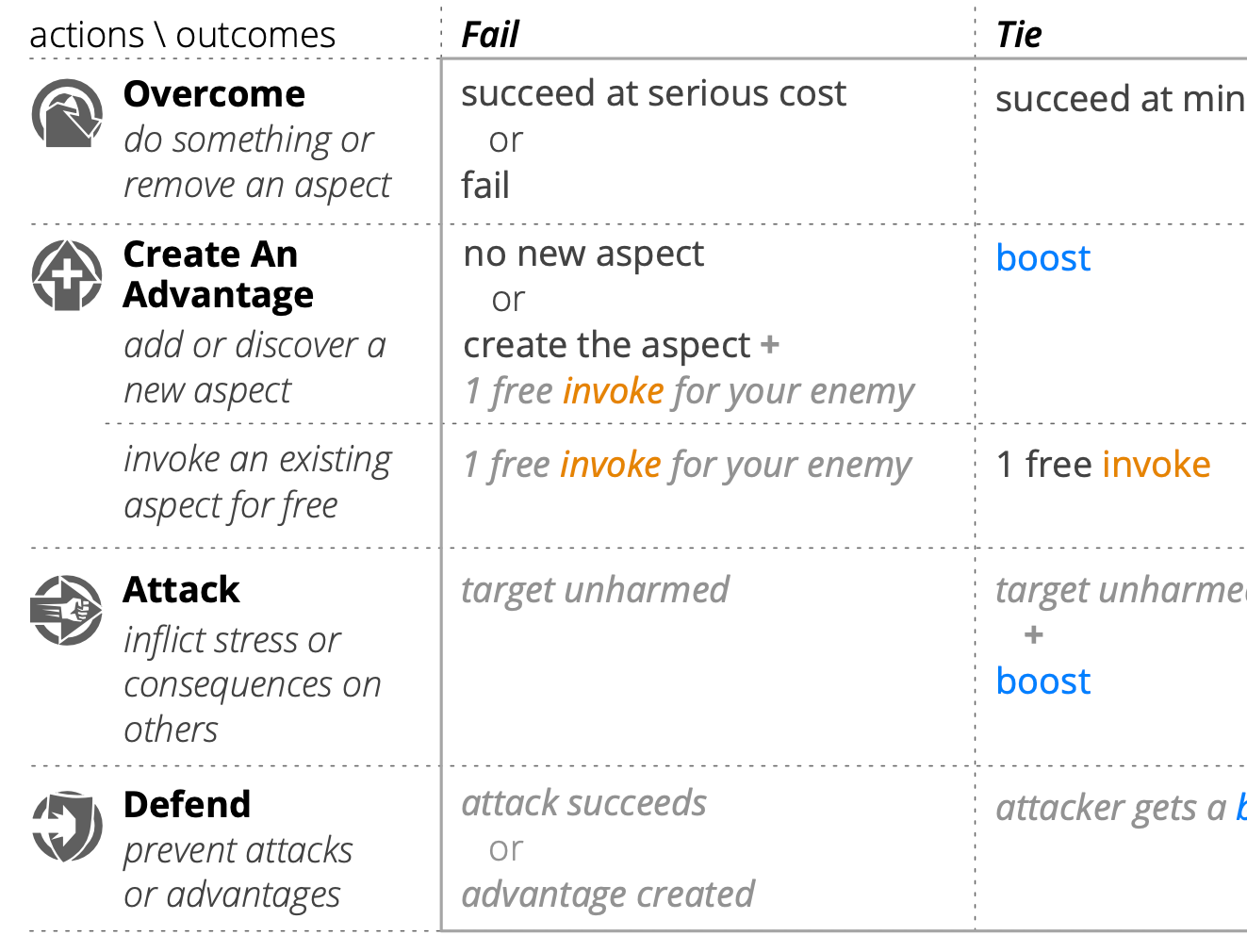
Task: Click 'succeed at serious cost' text
Action: click(x=653, y=93)
